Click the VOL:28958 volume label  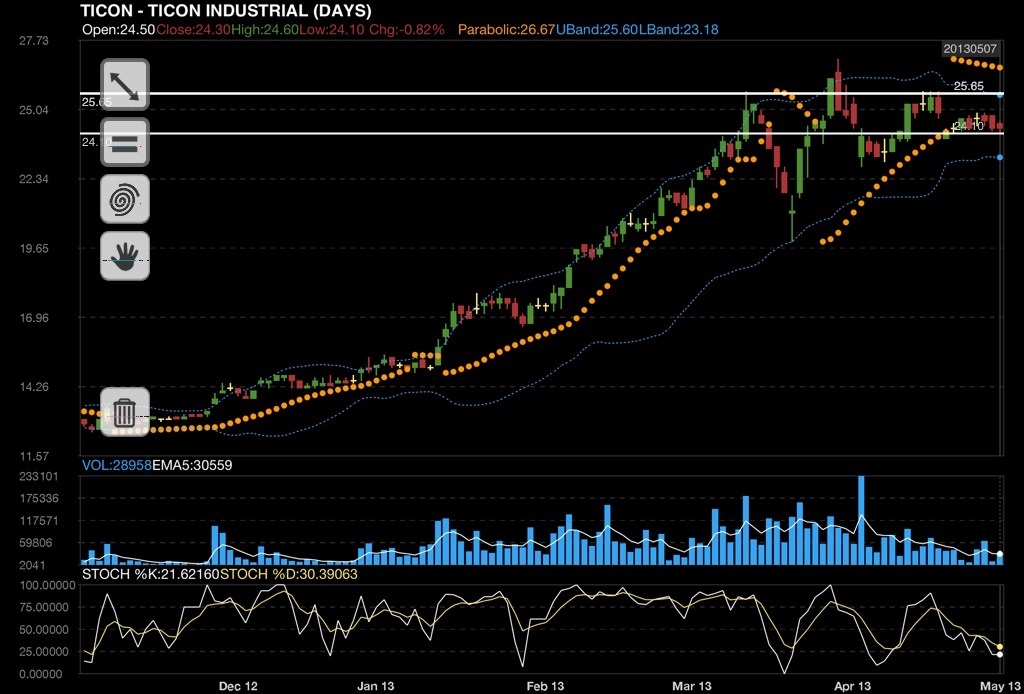coord(116,465)
